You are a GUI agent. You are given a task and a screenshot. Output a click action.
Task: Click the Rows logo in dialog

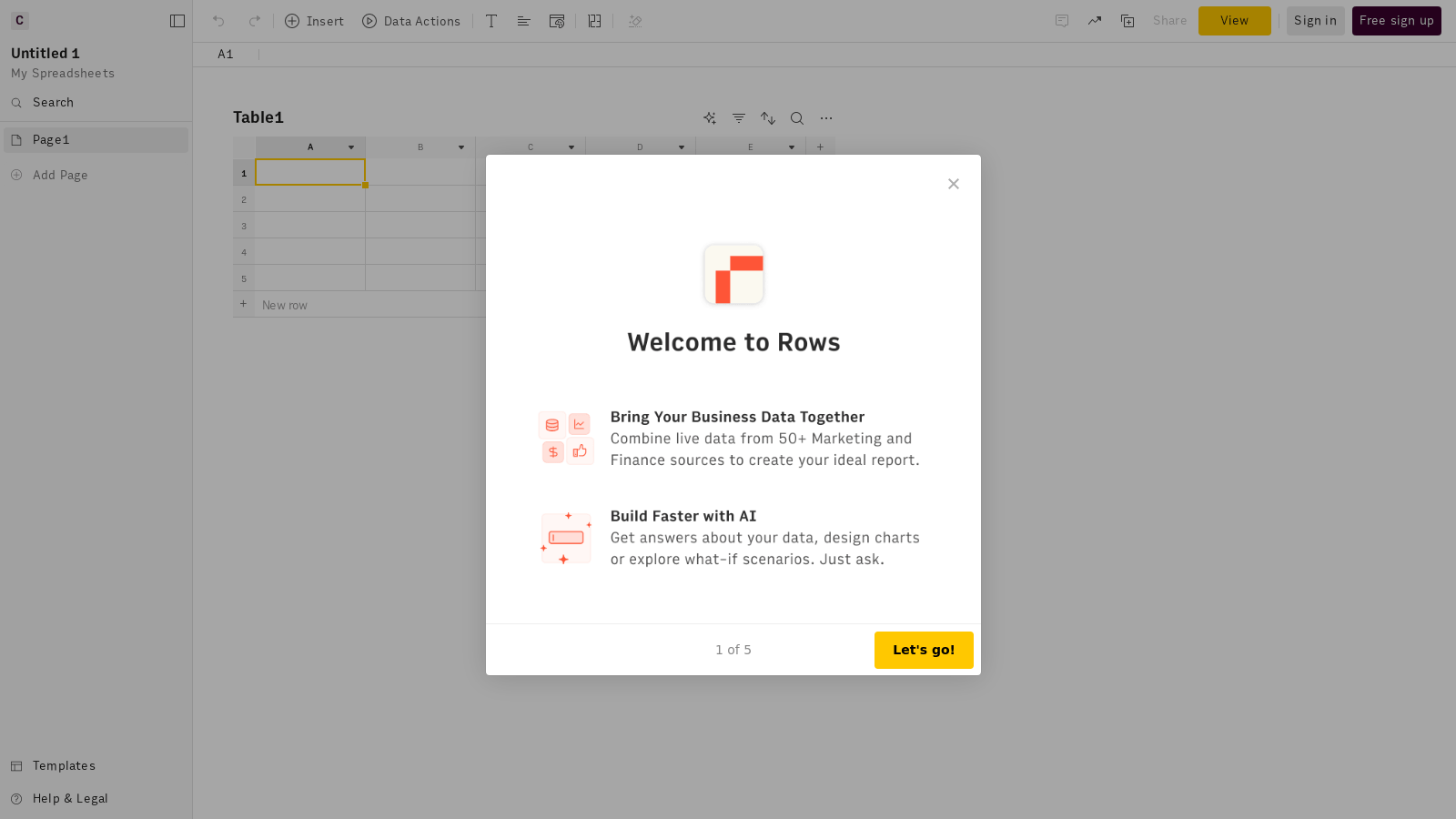click(x=733, y=274)
